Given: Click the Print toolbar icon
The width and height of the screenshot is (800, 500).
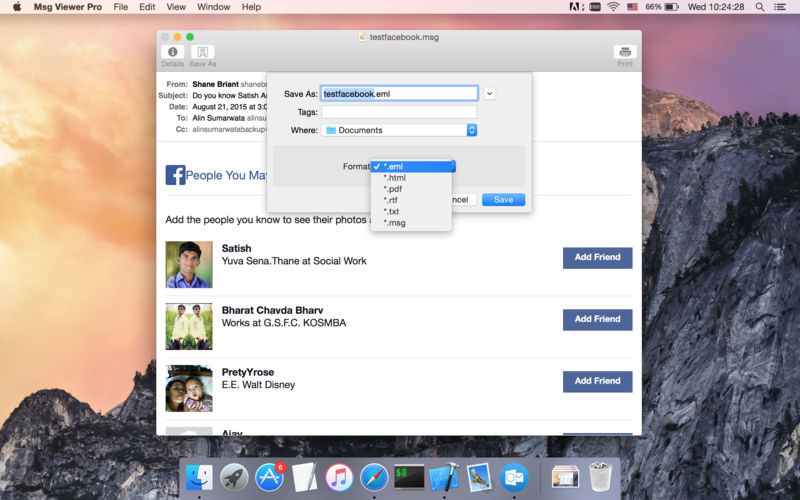Looking at the screenshot, I should [x=625, y=52].
